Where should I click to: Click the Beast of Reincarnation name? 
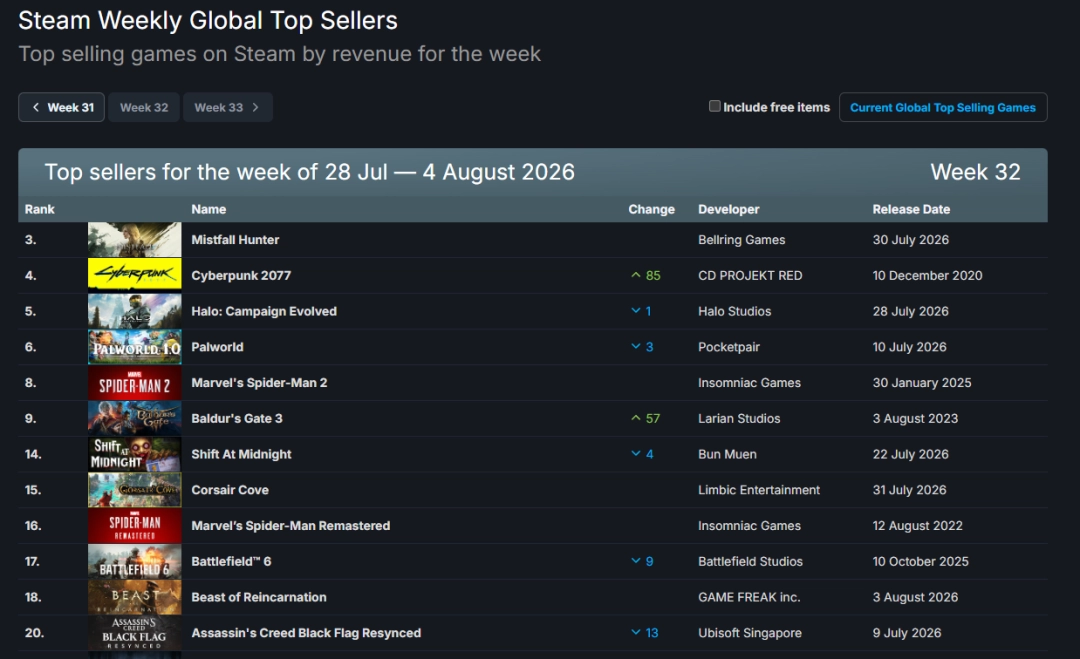pos(258,597)
